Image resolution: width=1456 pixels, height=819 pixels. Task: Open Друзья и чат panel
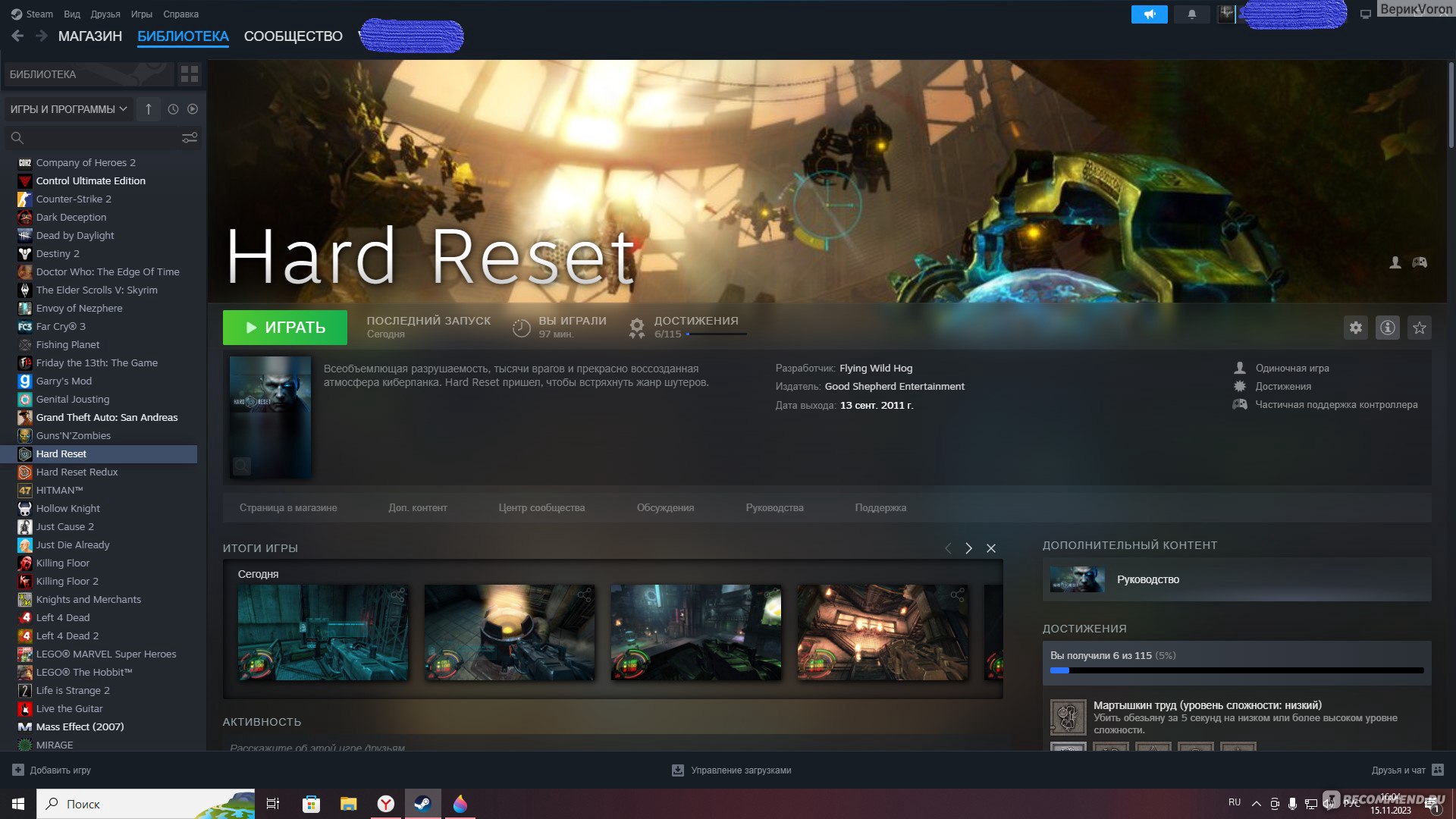point(1407,770)
